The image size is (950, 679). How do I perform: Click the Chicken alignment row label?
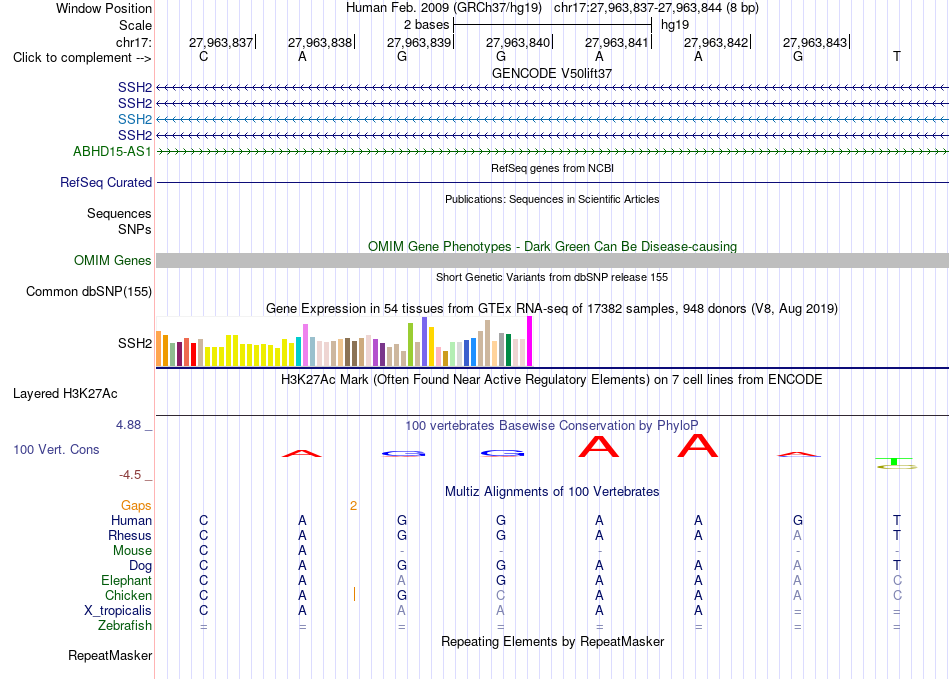(x=128, y=595)
